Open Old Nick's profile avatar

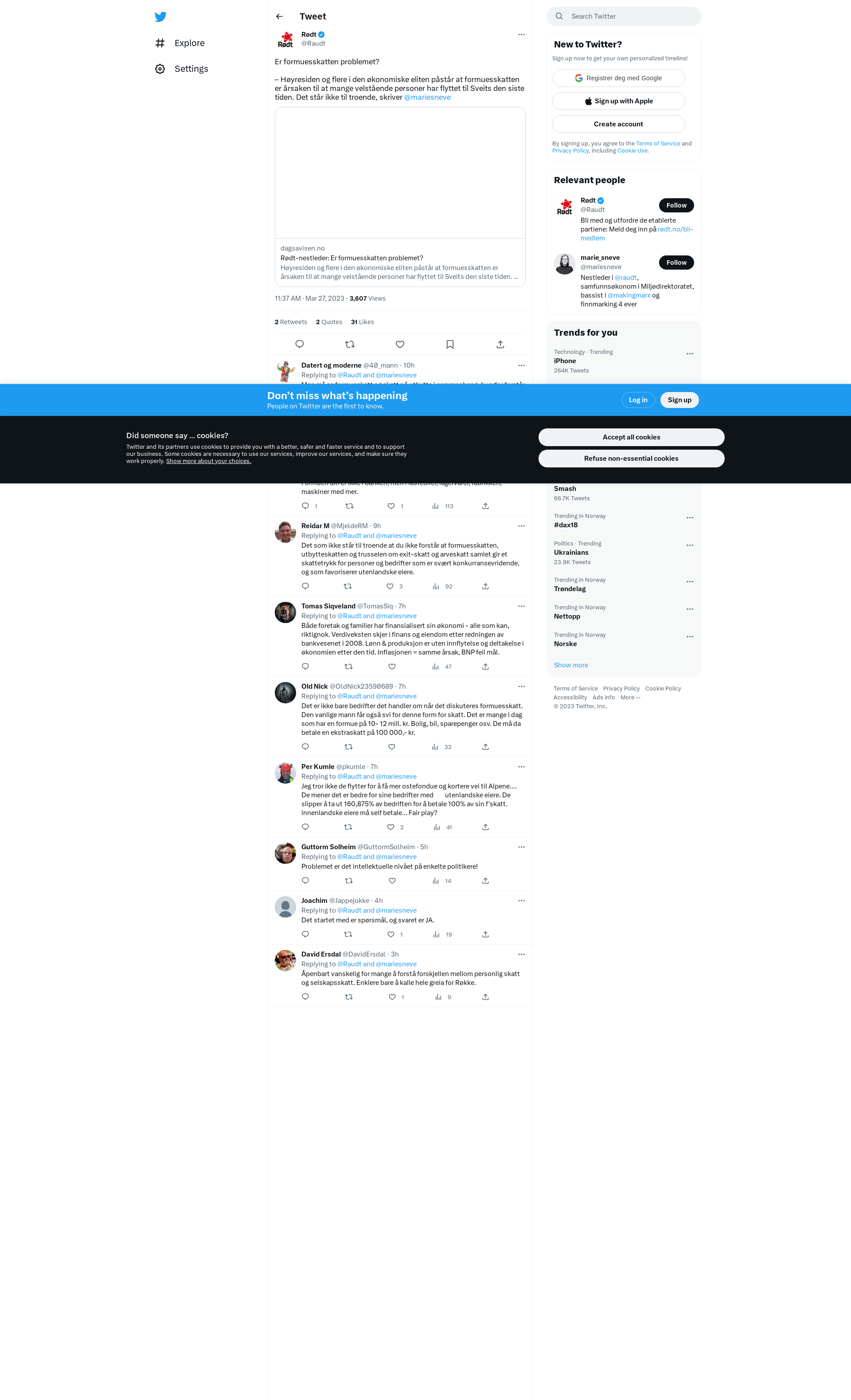pos(285,693)
